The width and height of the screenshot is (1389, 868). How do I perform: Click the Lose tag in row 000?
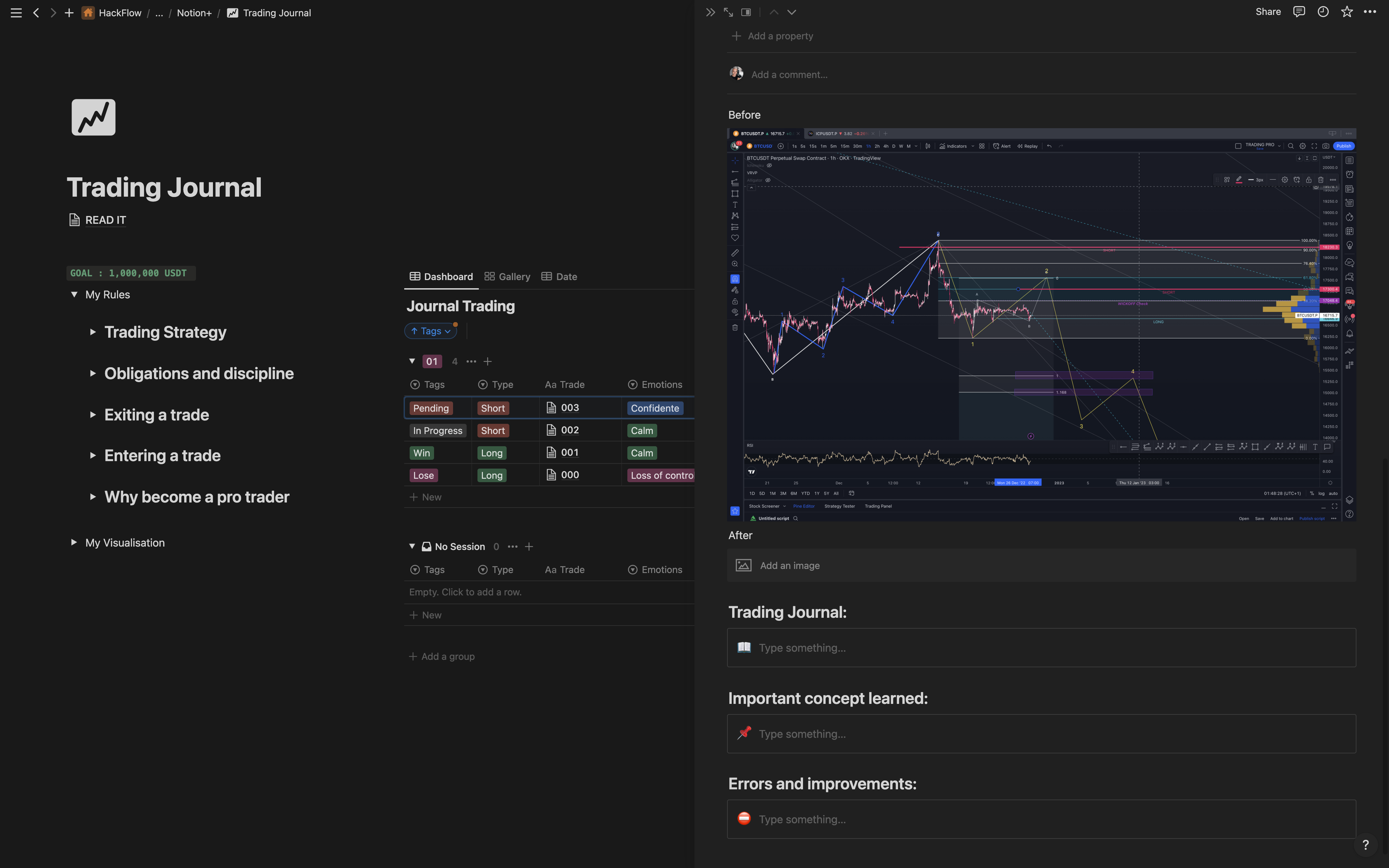(x=424, y=475)
